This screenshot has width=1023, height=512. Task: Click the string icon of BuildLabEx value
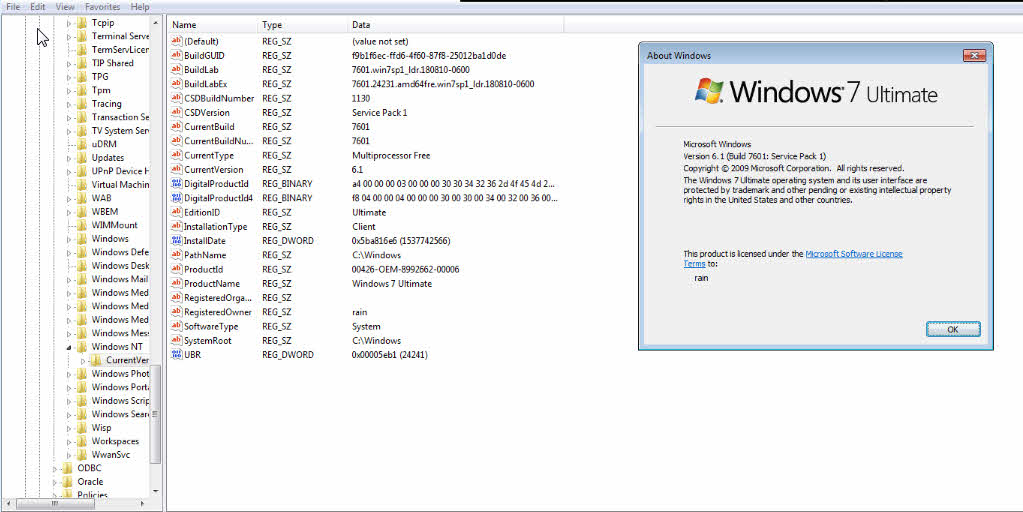(x=176, y=84)
